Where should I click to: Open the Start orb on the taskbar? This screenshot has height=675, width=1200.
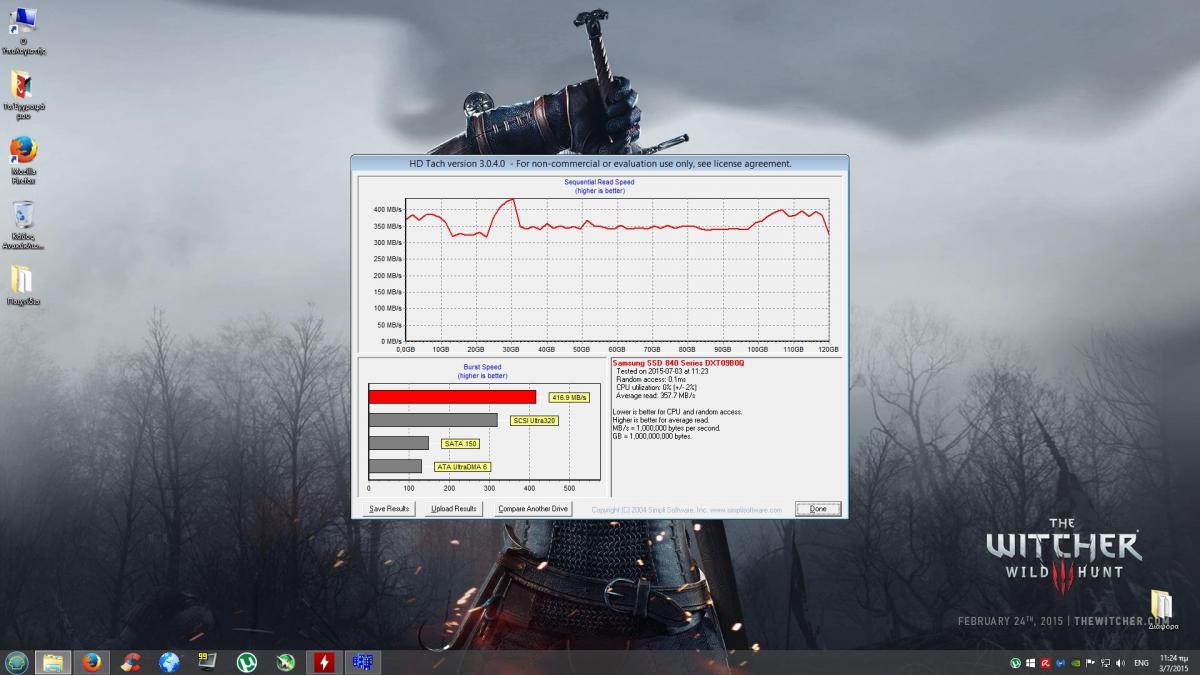point(16,662)
